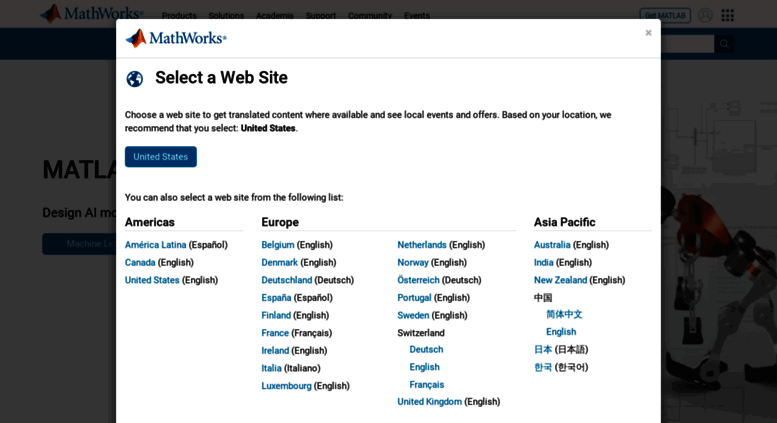Select the Luxembourg (English) site

(x=286, y=386)
